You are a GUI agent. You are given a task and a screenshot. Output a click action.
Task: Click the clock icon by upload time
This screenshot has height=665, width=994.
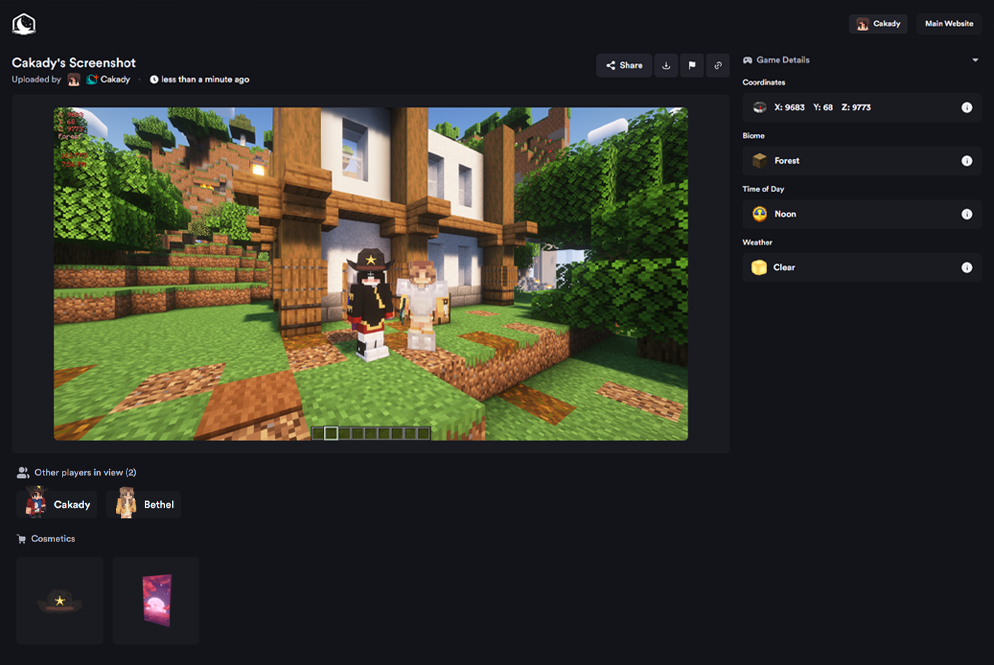[154, 79]
